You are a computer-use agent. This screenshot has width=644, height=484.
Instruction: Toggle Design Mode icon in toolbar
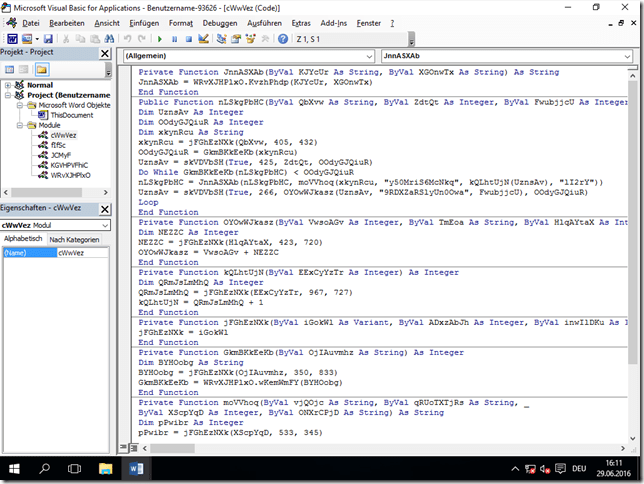203,38
